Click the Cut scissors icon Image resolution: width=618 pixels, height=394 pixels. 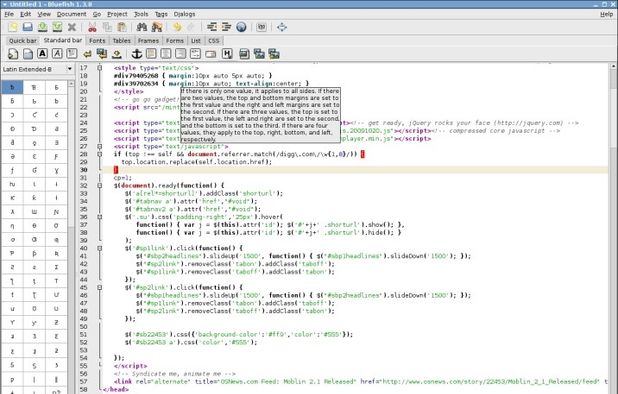point(92,27)
